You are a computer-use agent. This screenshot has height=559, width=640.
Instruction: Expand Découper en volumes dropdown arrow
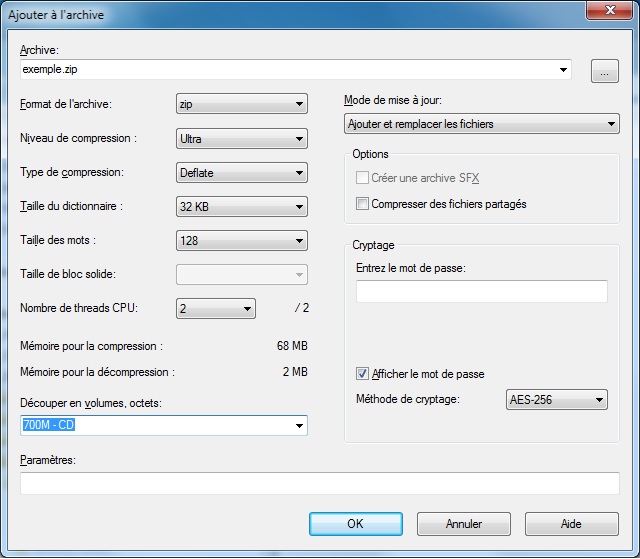click(x=299, y=426)
